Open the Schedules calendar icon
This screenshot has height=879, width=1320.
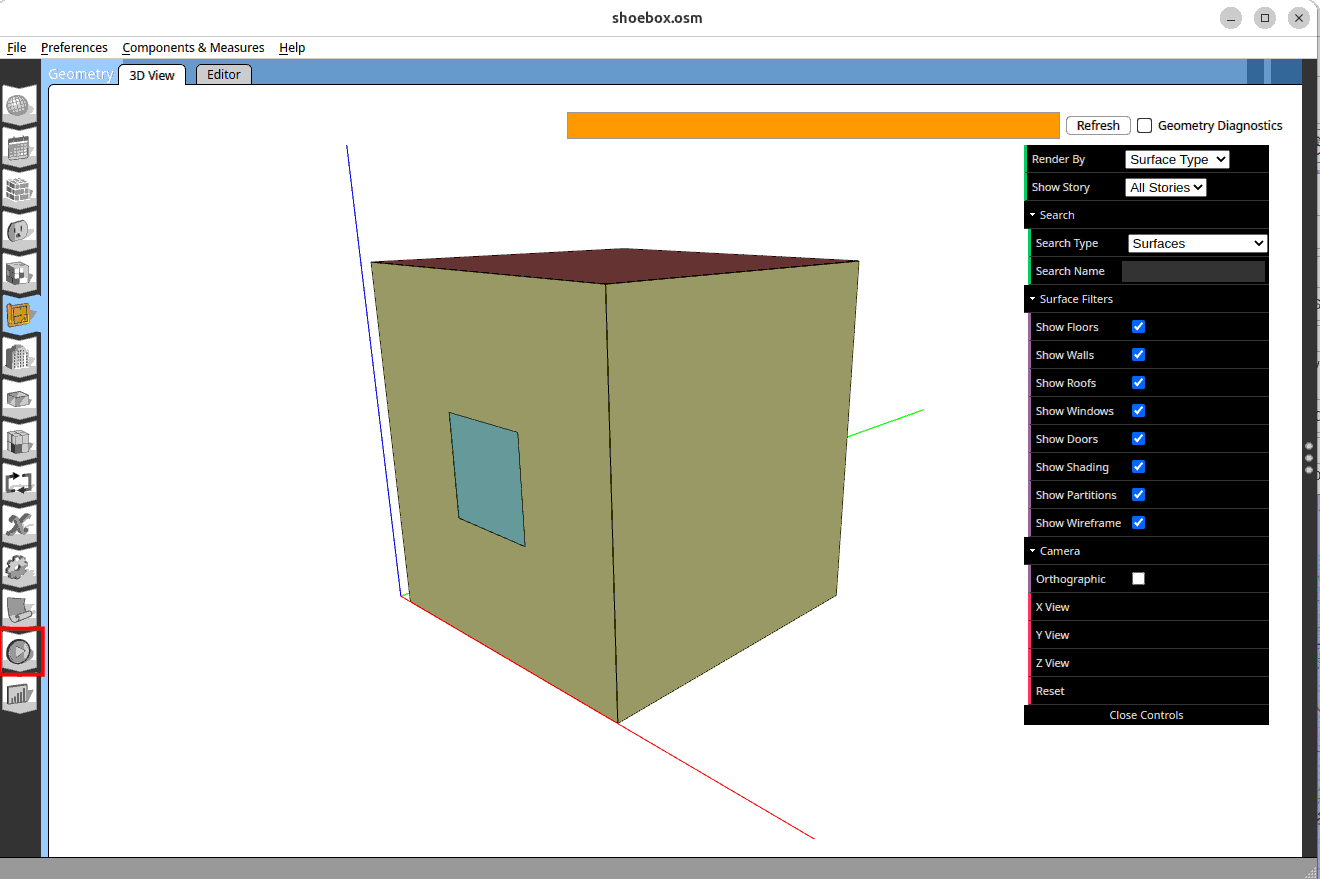tap(20, 147)
